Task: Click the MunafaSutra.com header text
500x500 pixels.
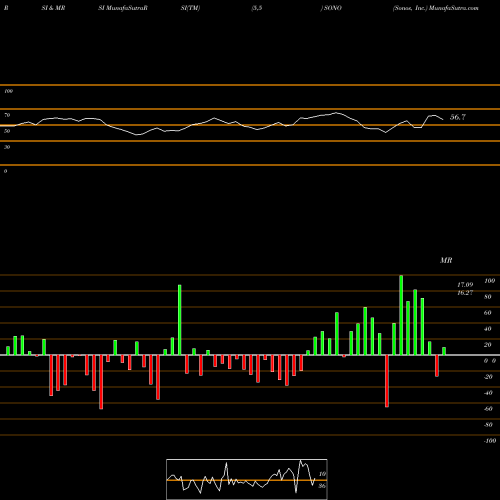Action: coord(454,8)
